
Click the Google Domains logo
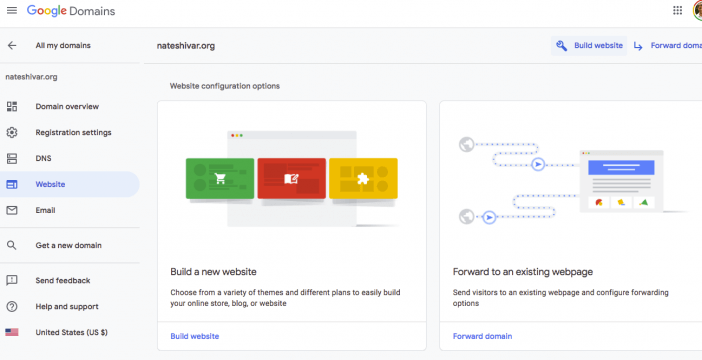(x=71, y=11)
